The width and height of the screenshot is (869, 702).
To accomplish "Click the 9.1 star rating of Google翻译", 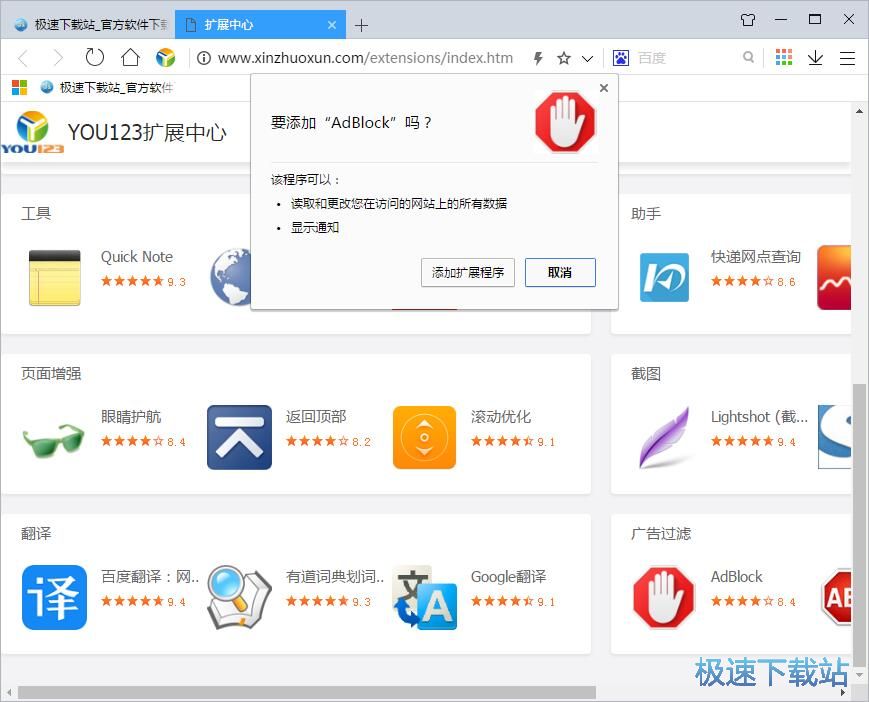I will click(513, 601).
